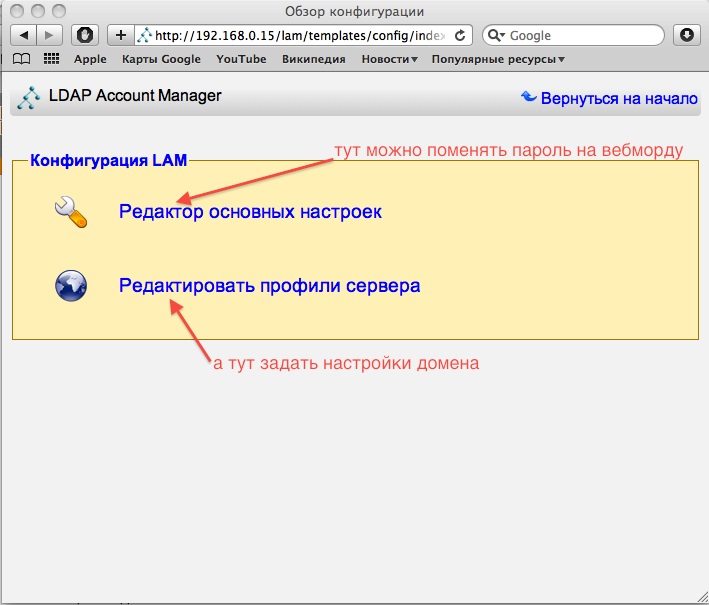Click the wrench icon for main settings
This screenshot has height=605, width=709.
[x=70, y=212]
